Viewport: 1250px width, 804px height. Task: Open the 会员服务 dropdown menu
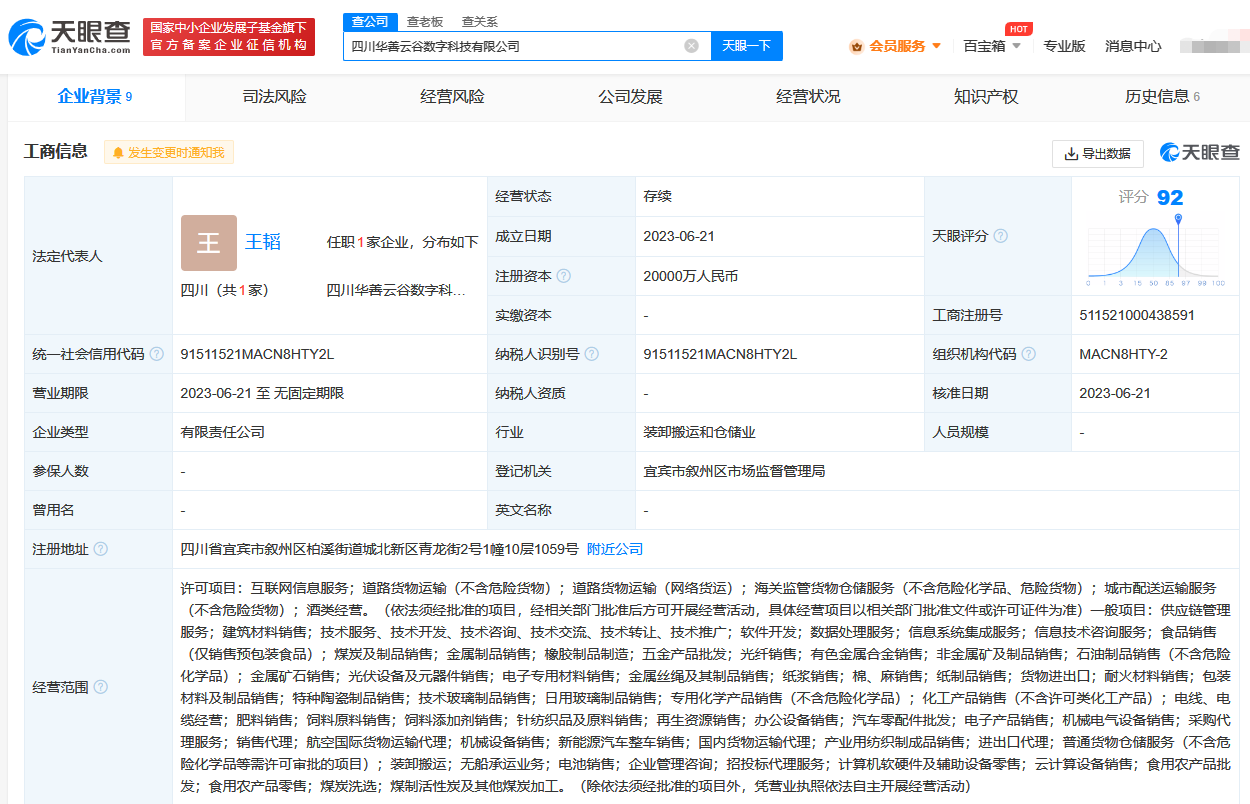(896, 46)
